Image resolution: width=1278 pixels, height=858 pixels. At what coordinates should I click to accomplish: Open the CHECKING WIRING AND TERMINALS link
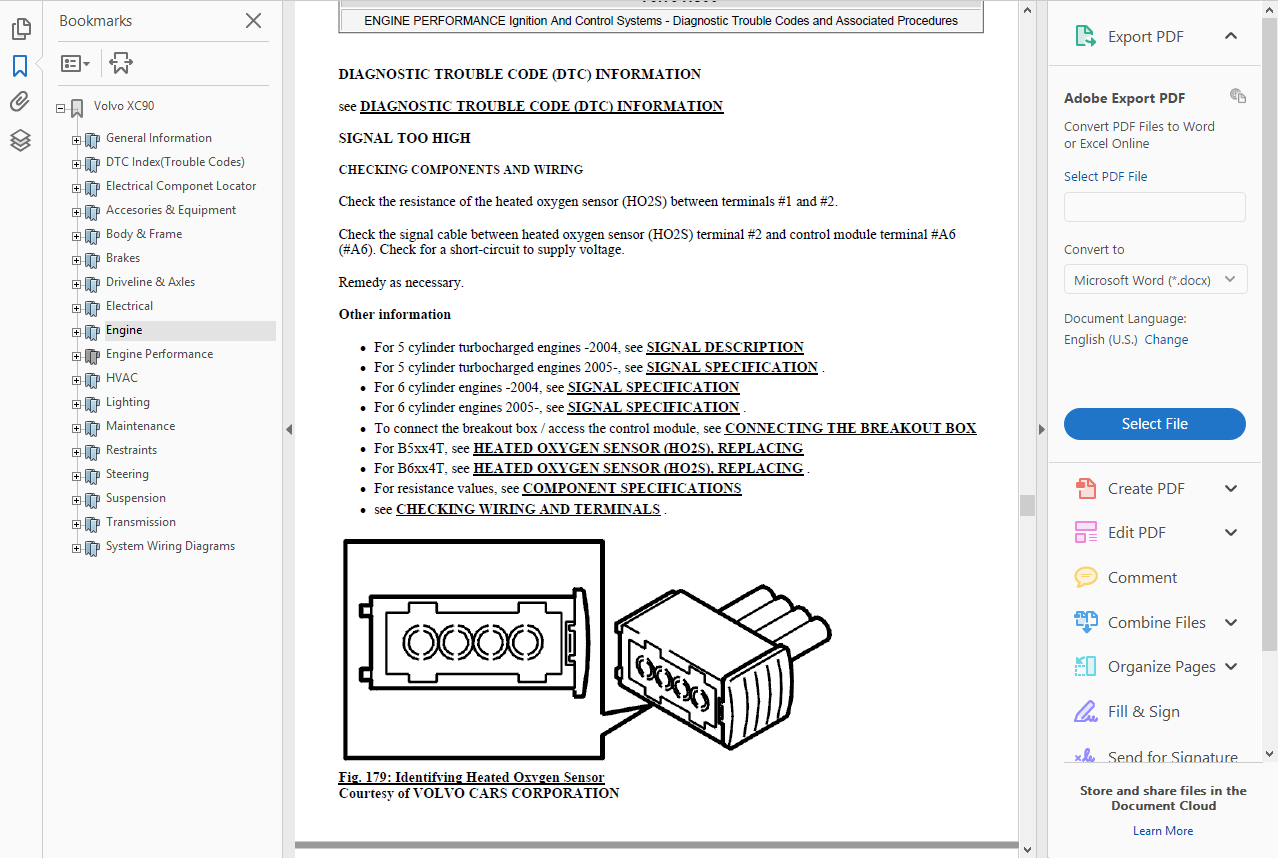pos(528,509)
